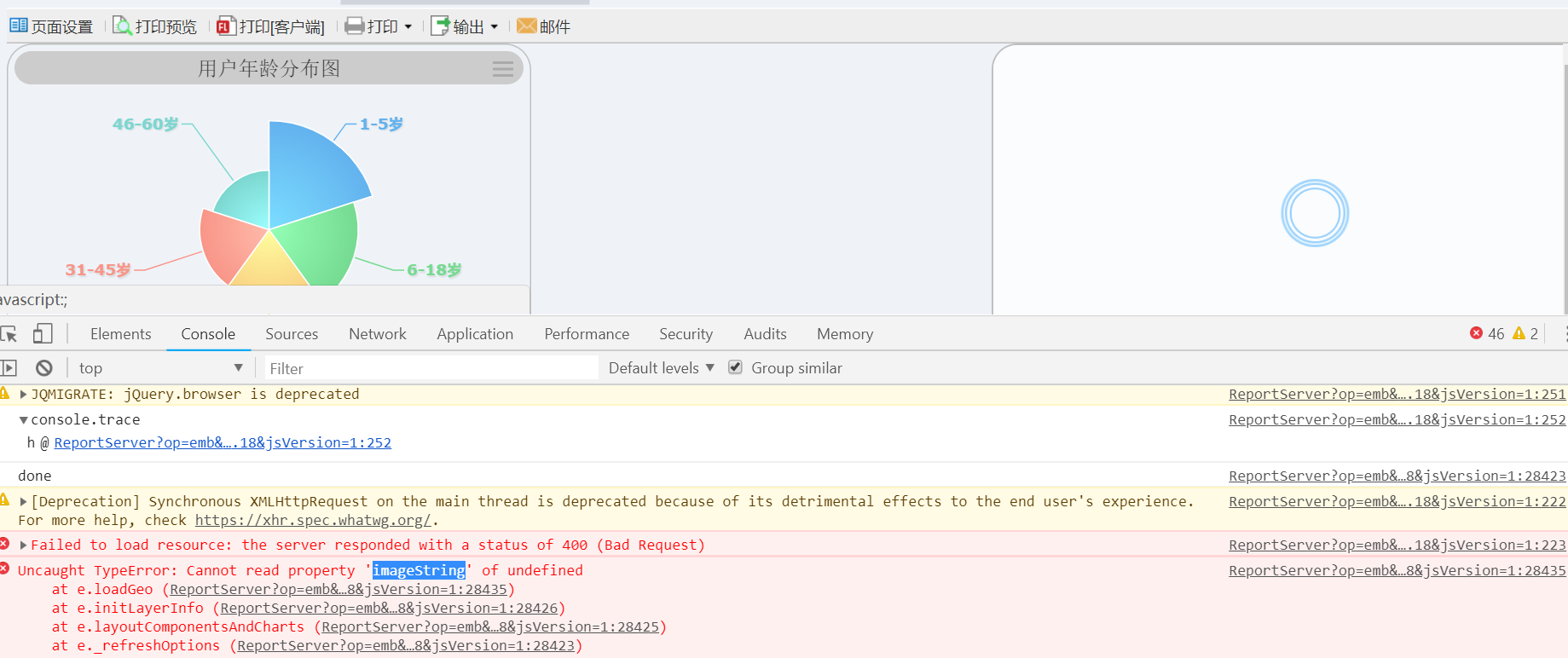Open the e.layoutComponentsAndCharts source link
This screenshot has height=658, width=1568.
coord(490,627)
